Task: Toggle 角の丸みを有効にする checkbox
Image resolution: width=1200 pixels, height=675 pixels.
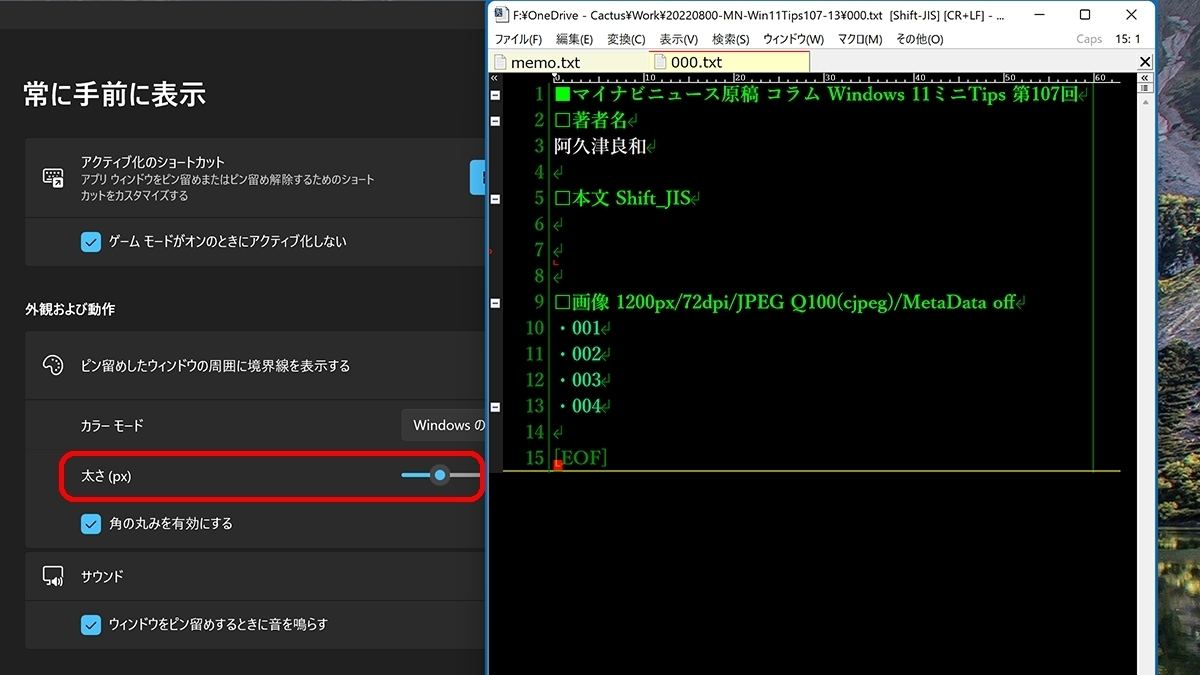Action: (x=91, y=523)
